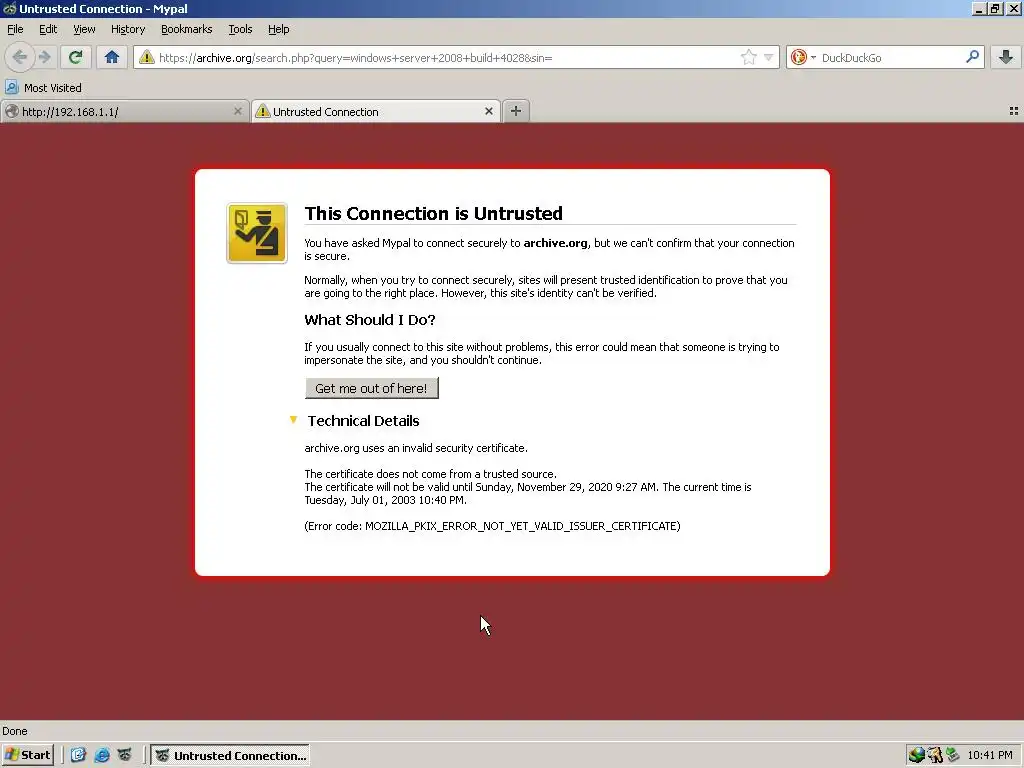Launch the show desktop quick launch icon

point(78,756)
